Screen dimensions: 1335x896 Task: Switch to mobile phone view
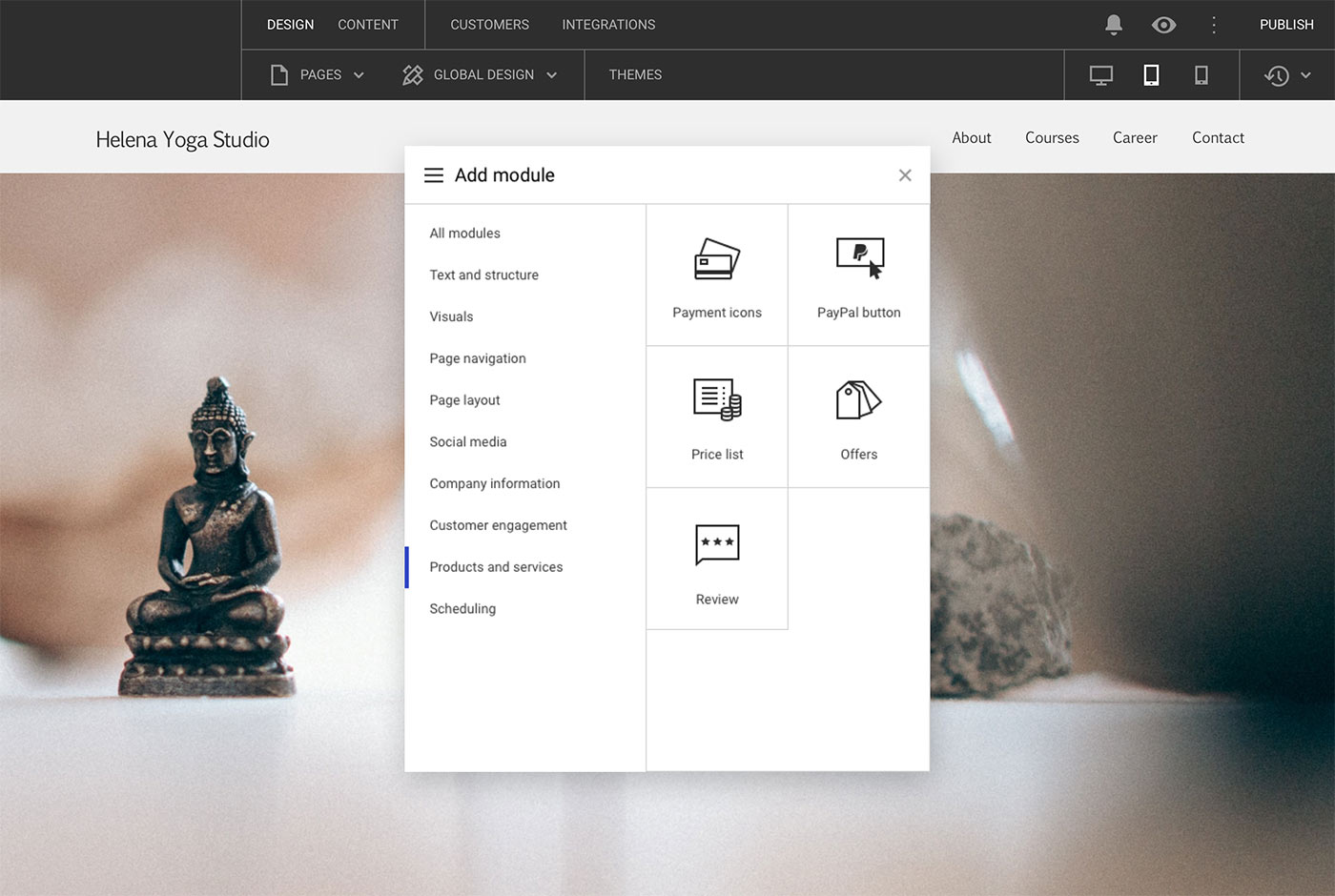point(1201,75)
